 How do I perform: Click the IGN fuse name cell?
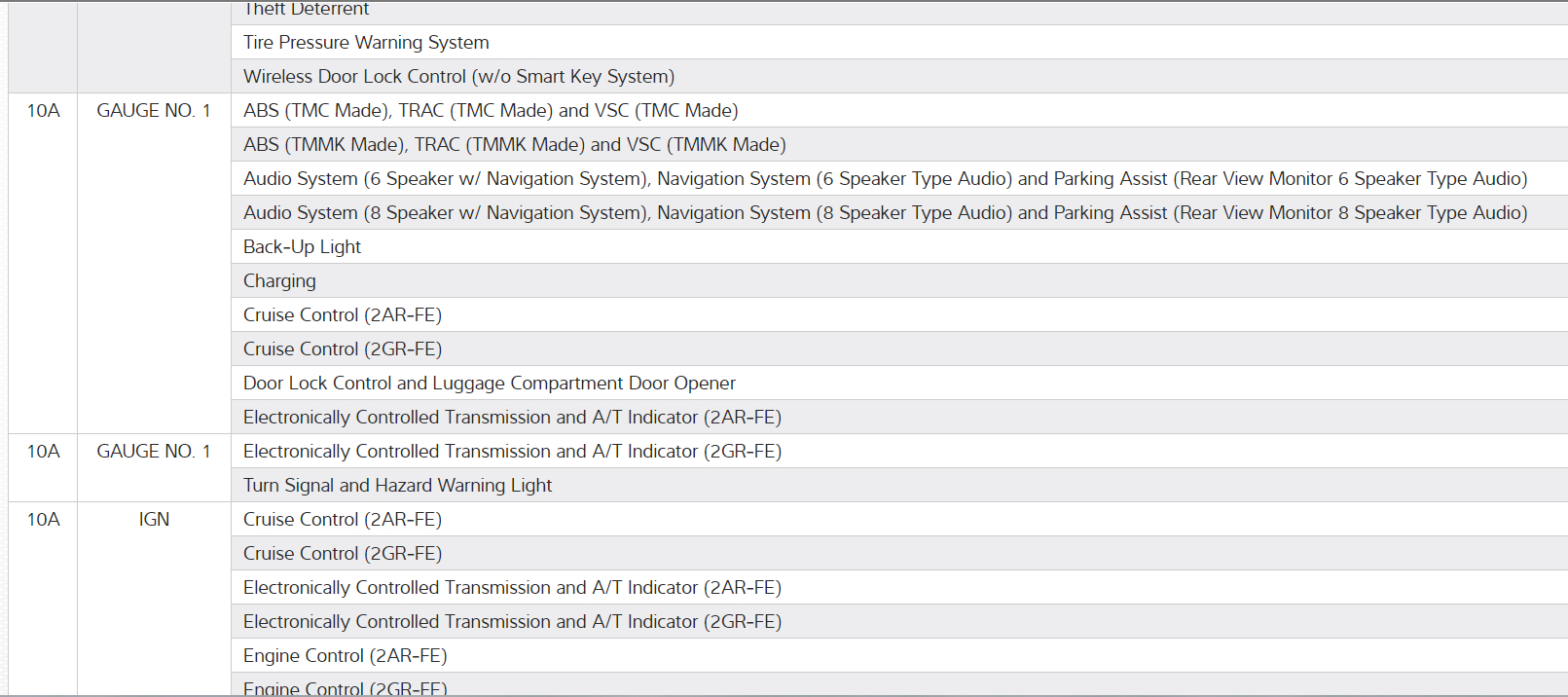coord(154,520)
